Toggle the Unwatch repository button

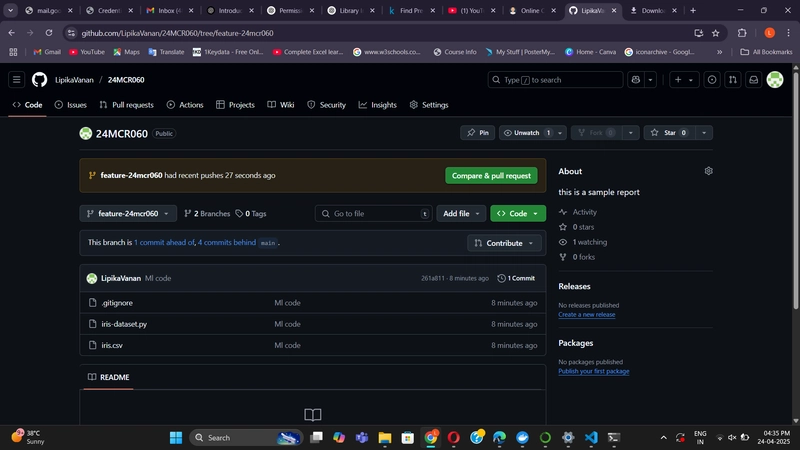[x=527, y=133]
